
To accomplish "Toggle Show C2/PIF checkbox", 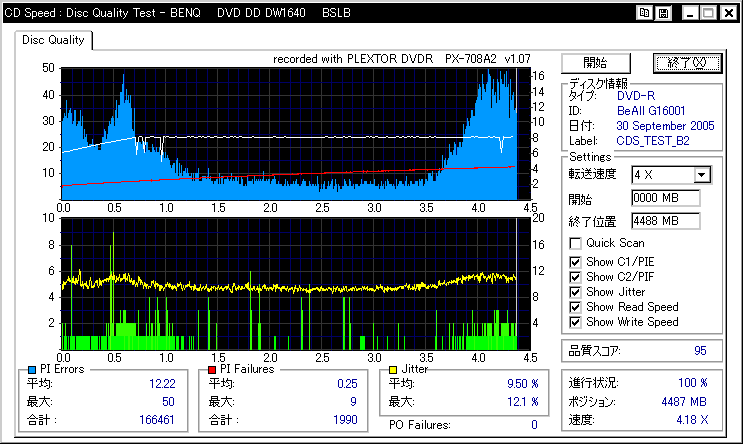I will tap(575, 277).
